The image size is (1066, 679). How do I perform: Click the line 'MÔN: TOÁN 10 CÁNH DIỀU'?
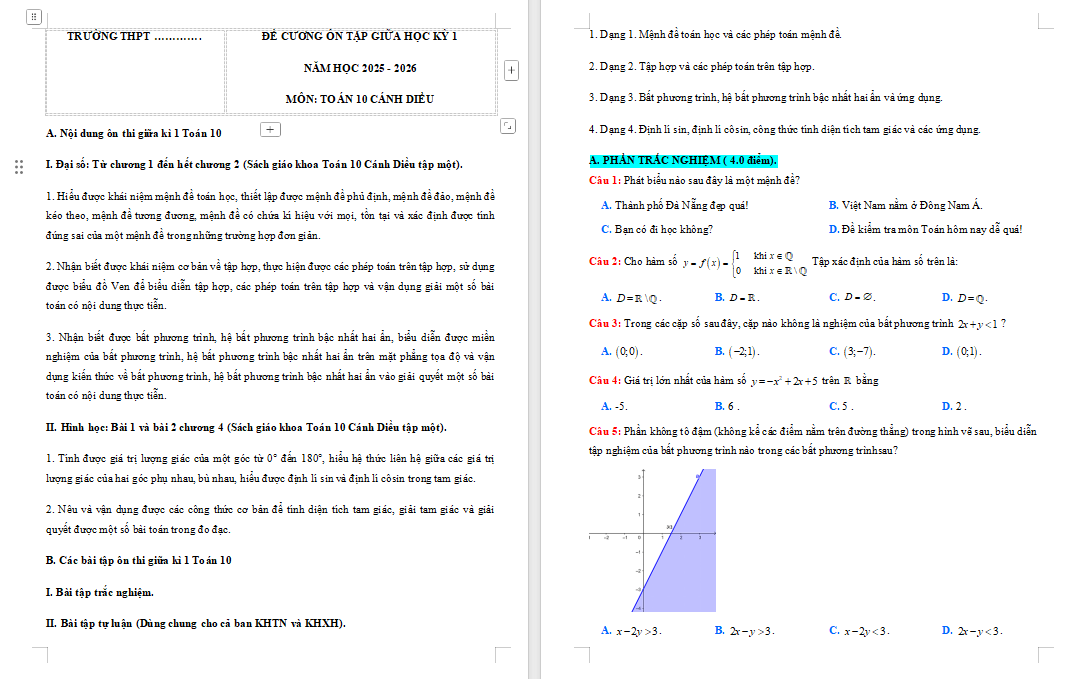coord(360,99)
